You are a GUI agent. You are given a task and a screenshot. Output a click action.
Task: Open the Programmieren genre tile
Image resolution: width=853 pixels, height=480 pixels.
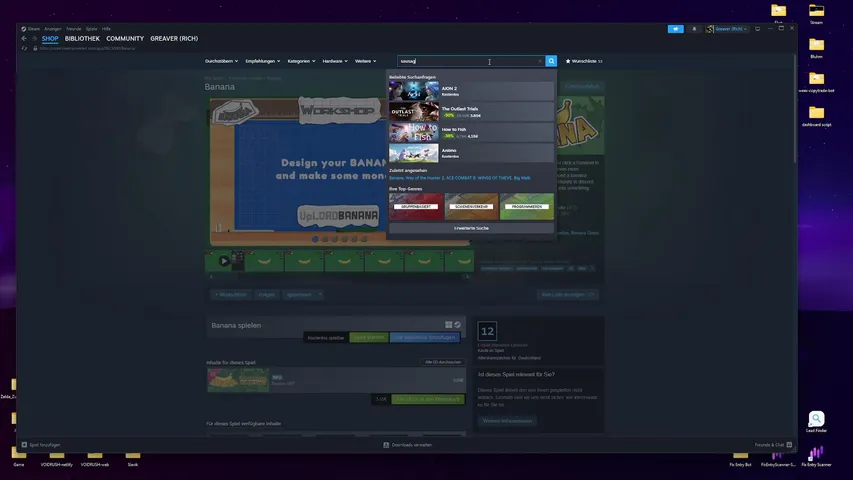coord(527,206)
